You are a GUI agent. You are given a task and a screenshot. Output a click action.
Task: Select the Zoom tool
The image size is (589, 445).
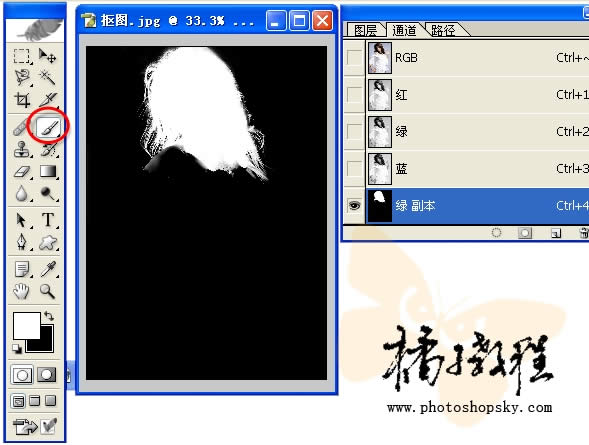click(x=48, y=291)
